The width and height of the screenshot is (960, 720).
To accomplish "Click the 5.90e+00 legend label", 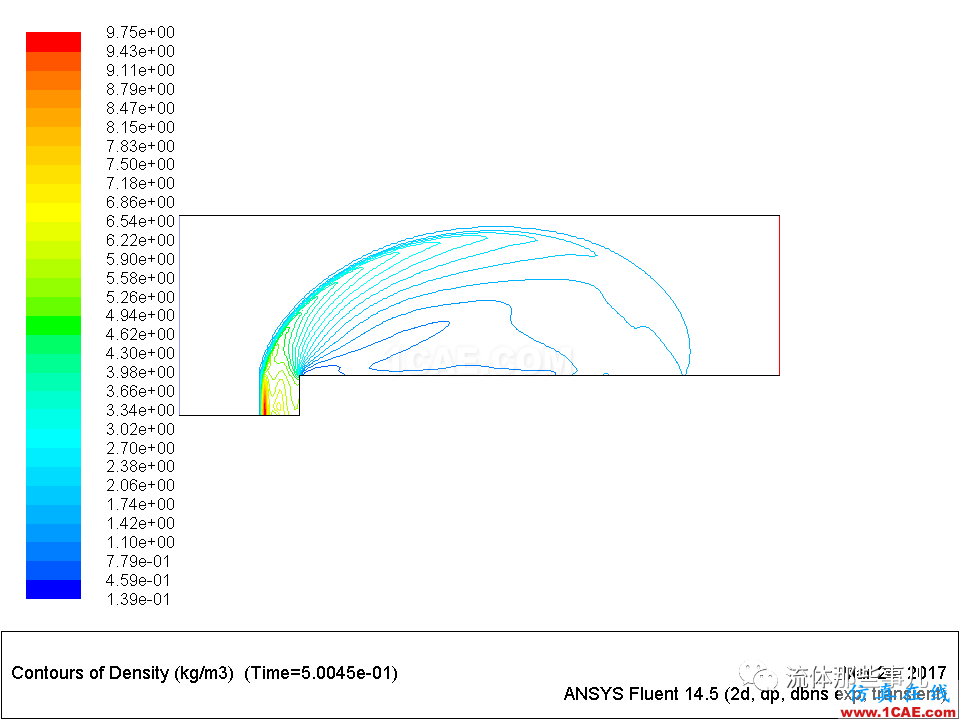I will point(140,260).
